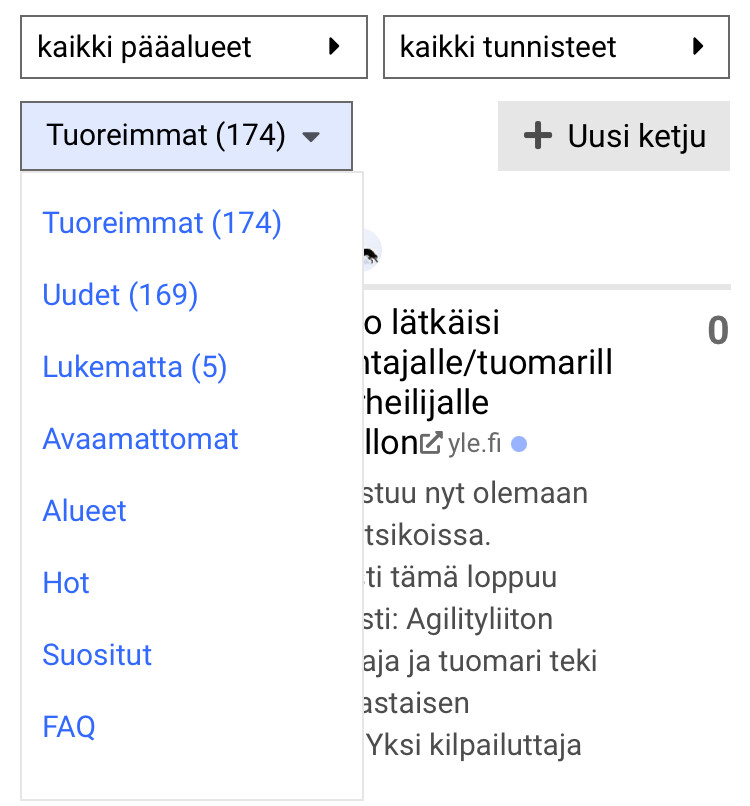Image resolution: width=750 pixels, height=806 pixels.
Task: Click the external link icon beside yle.fi
Action: [x=431, y=443]
